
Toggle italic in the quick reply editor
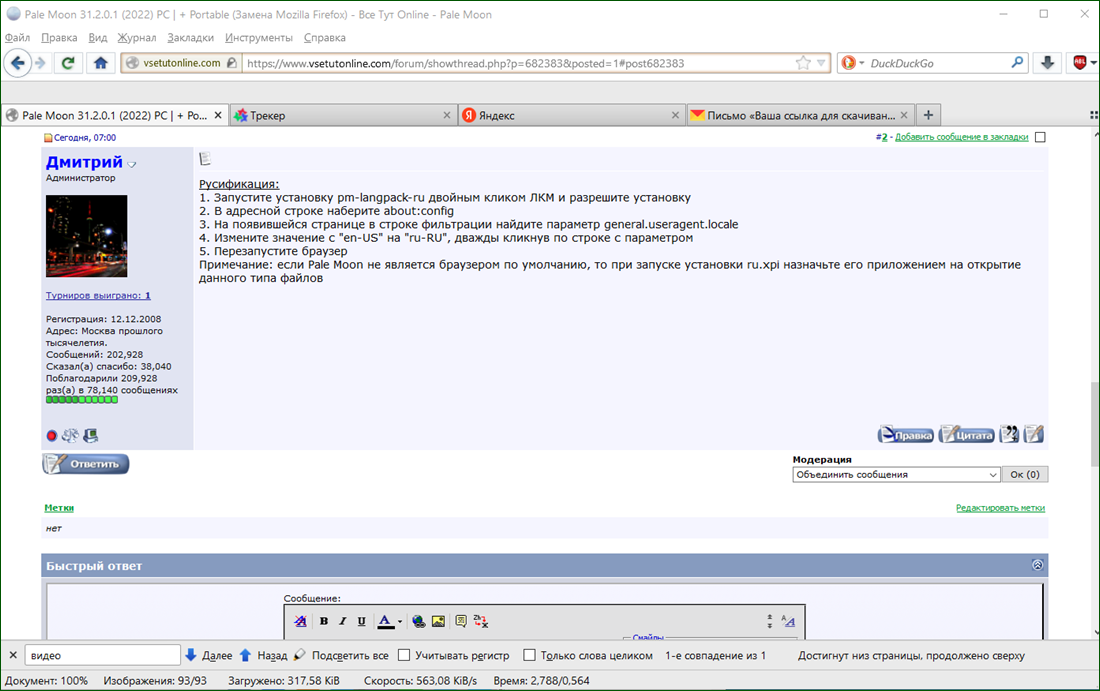pos(342,621)
